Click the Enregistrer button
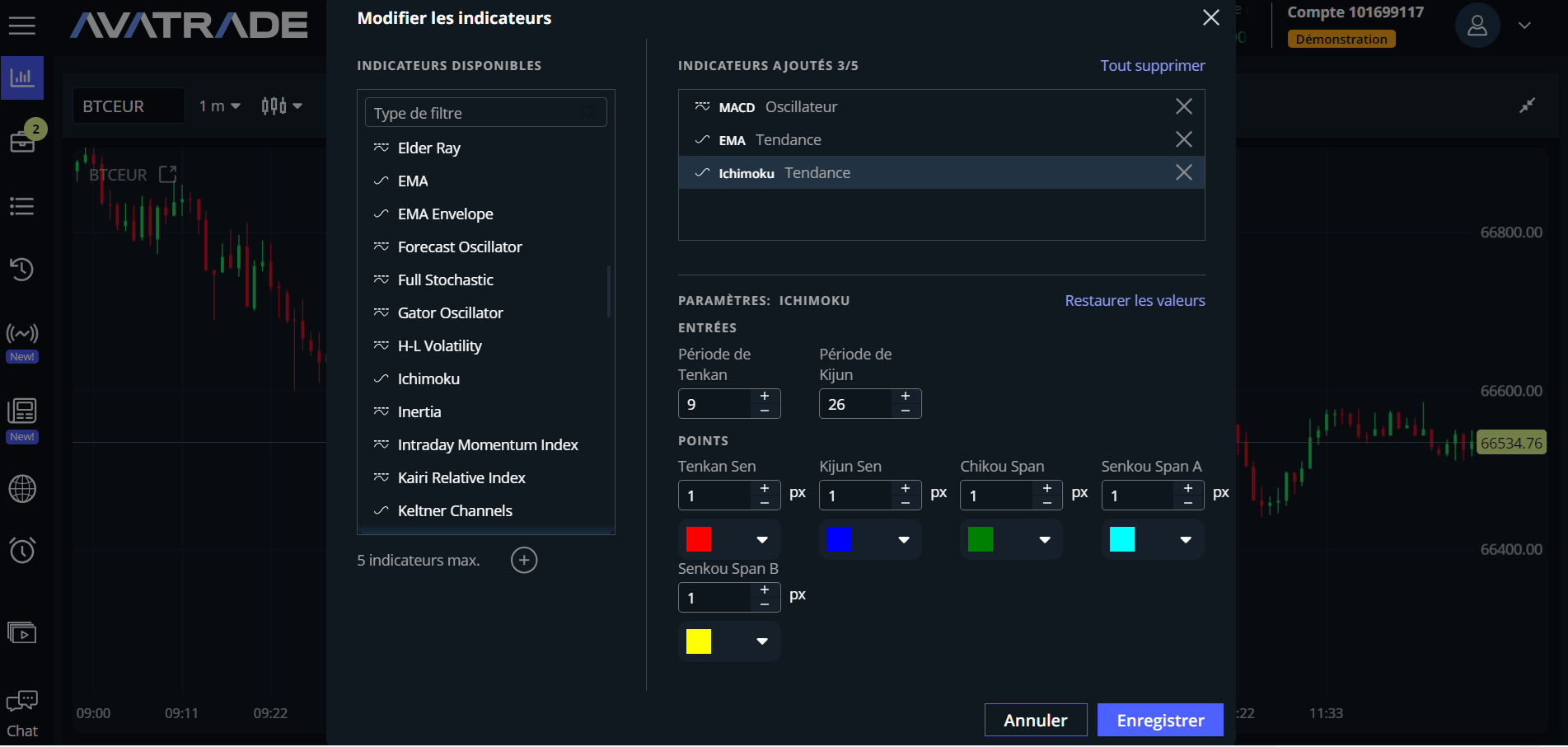1568x747 pixels. [x=1159, y=720]
